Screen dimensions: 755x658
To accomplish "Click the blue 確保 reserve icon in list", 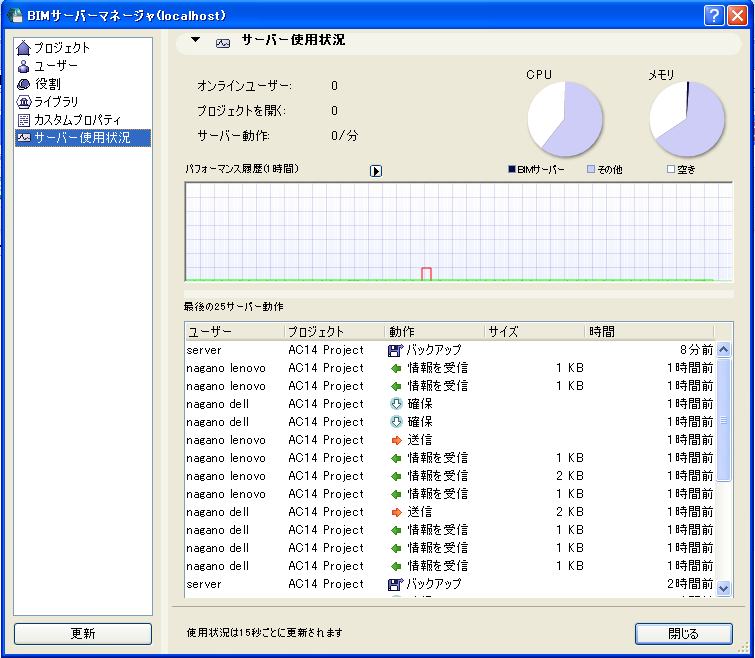I will (x=395, y=404).
